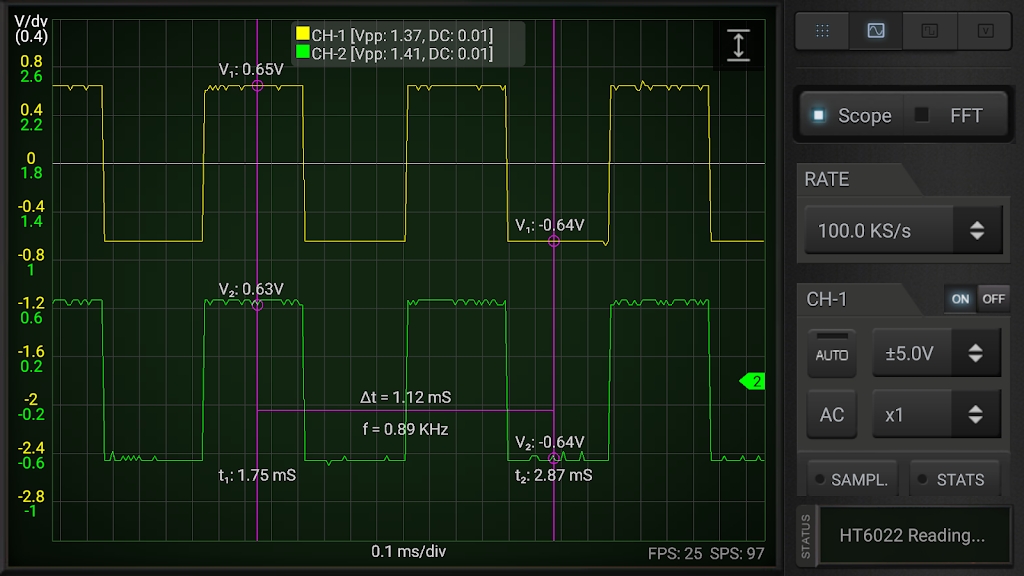This screenshot has width=1024, height=576.
Task: Turn CH-1 OFF
Action: coord(993,299)
